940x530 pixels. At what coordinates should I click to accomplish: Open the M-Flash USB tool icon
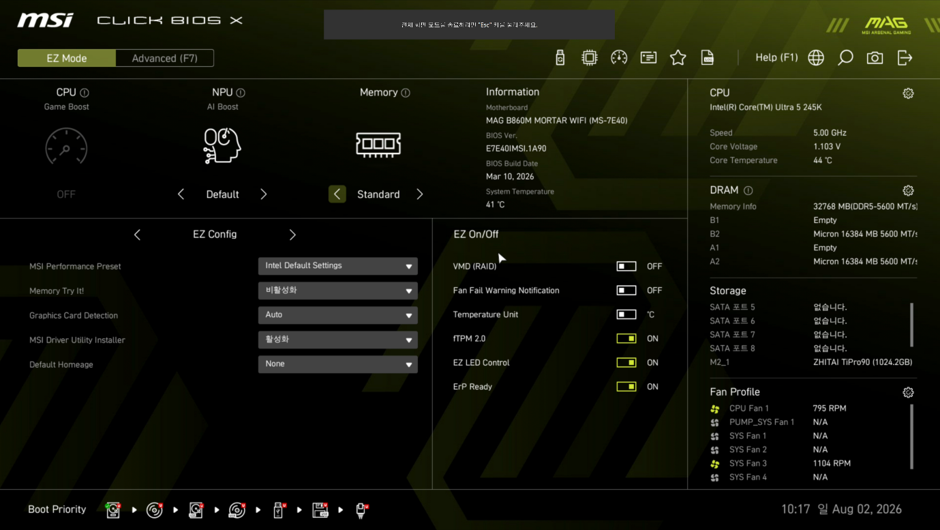click(x=560, y=58)
